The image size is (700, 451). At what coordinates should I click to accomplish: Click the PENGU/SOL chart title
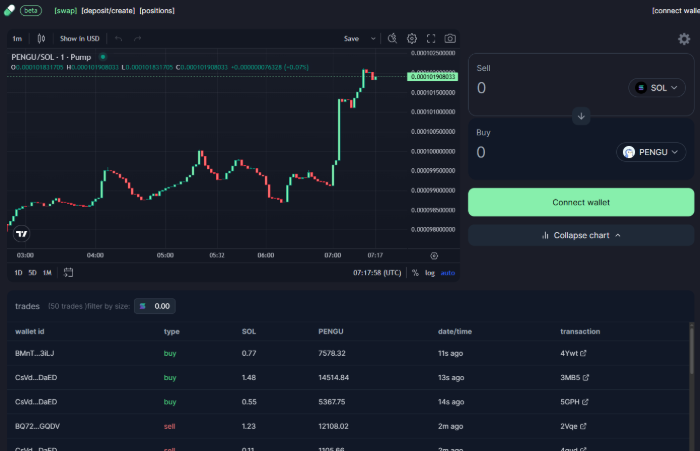click(x=51, y=57)
